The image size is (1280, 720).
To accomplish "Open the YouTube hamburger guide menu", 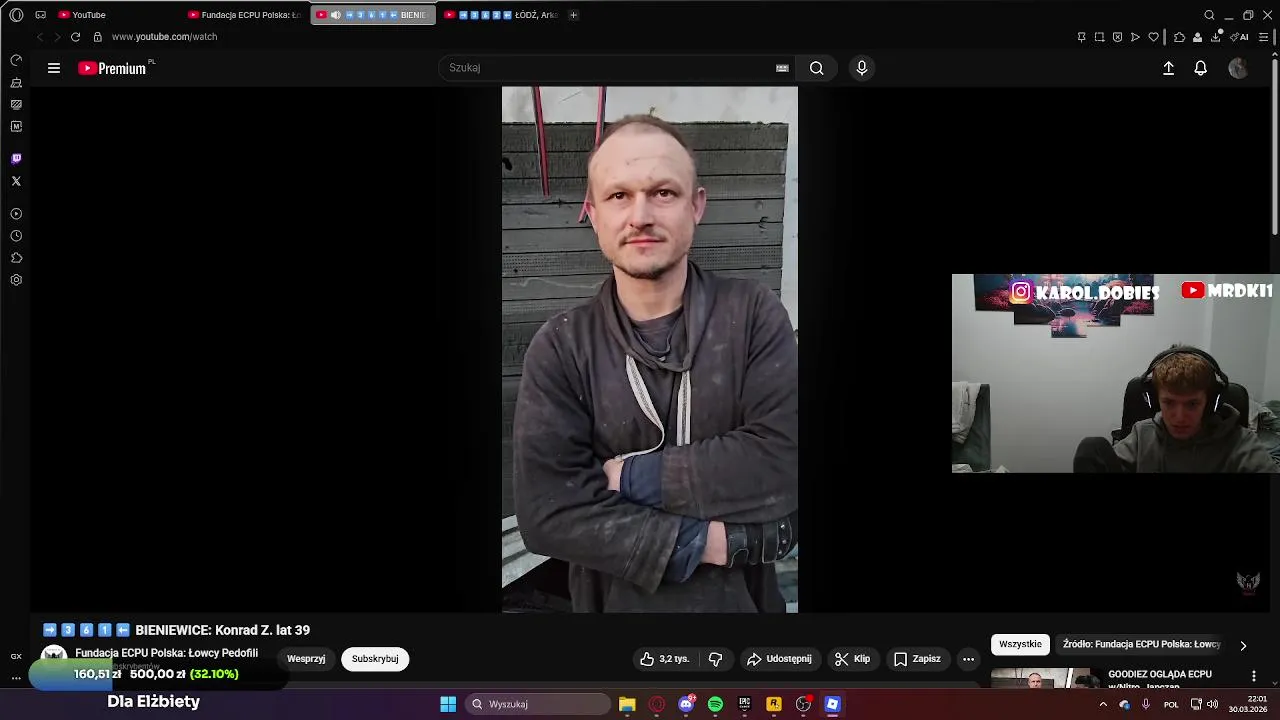I will 54,68.
